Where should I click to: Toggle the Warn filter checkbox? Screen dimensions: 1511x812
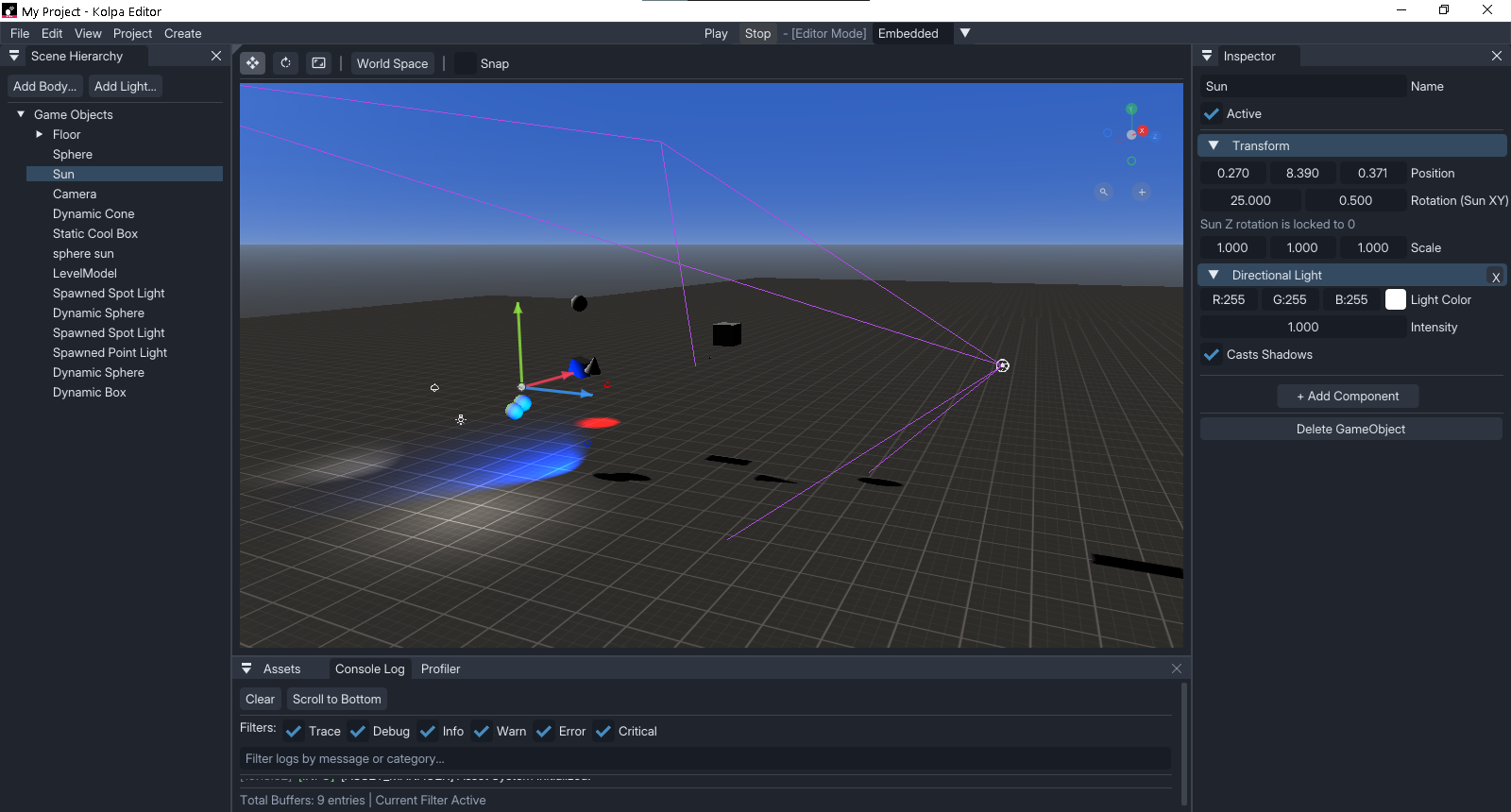pyautogui.click(x=482, y=731)
